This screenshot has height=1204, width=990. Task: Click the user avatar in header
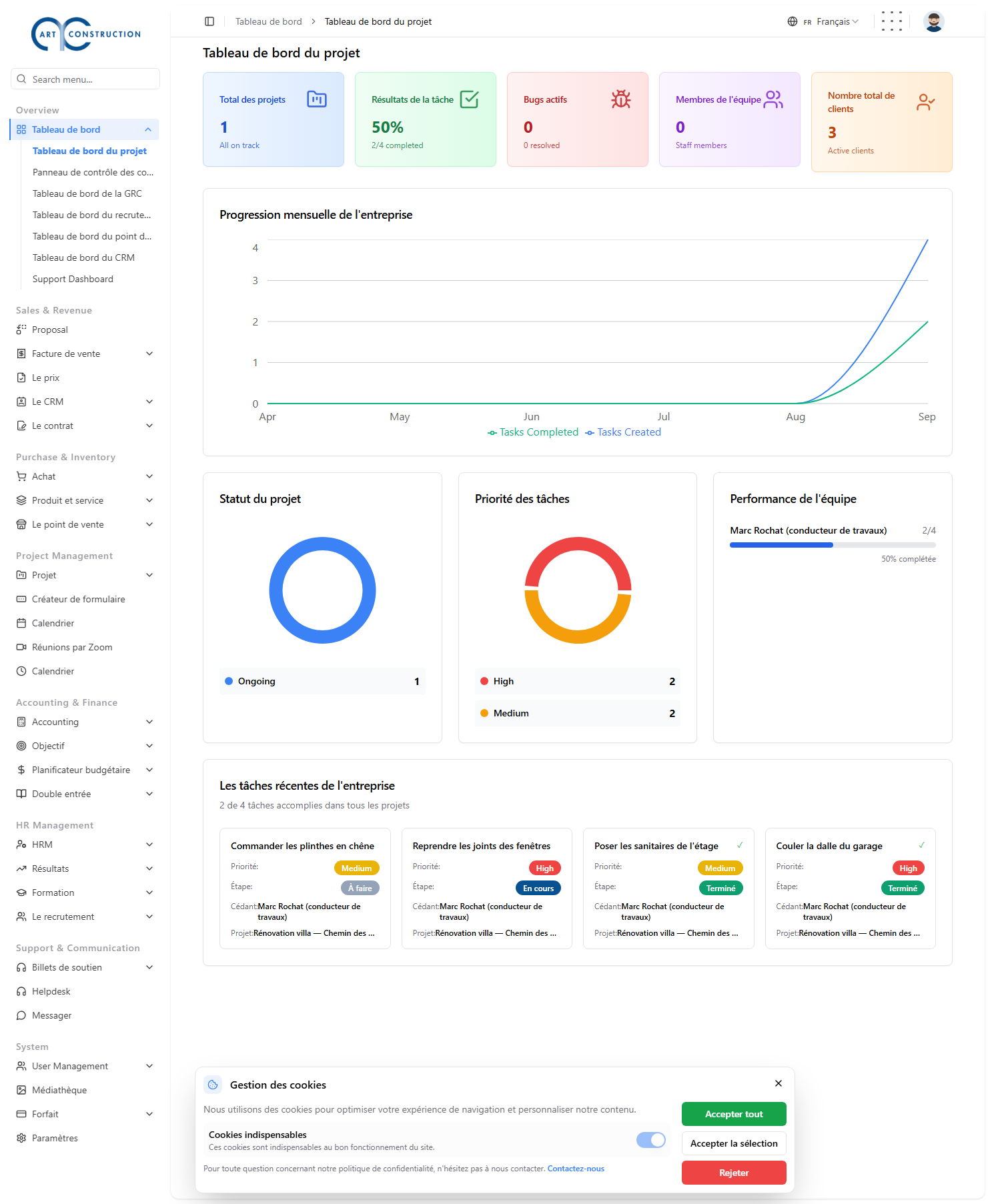[933, 21]
